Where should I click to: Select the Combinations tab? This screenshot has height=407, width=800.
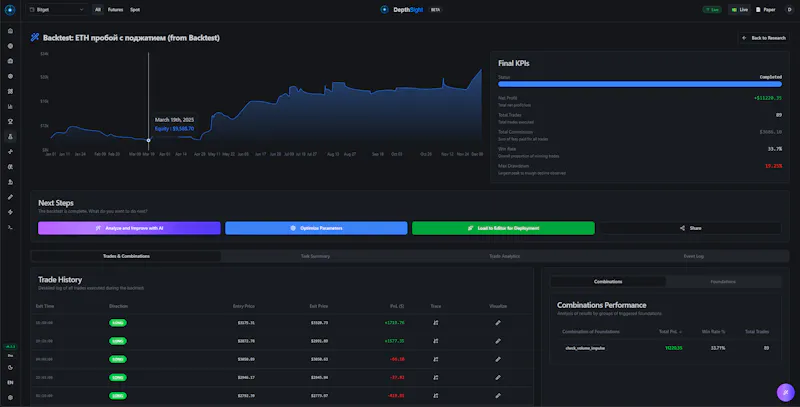[x=608, y=282]
